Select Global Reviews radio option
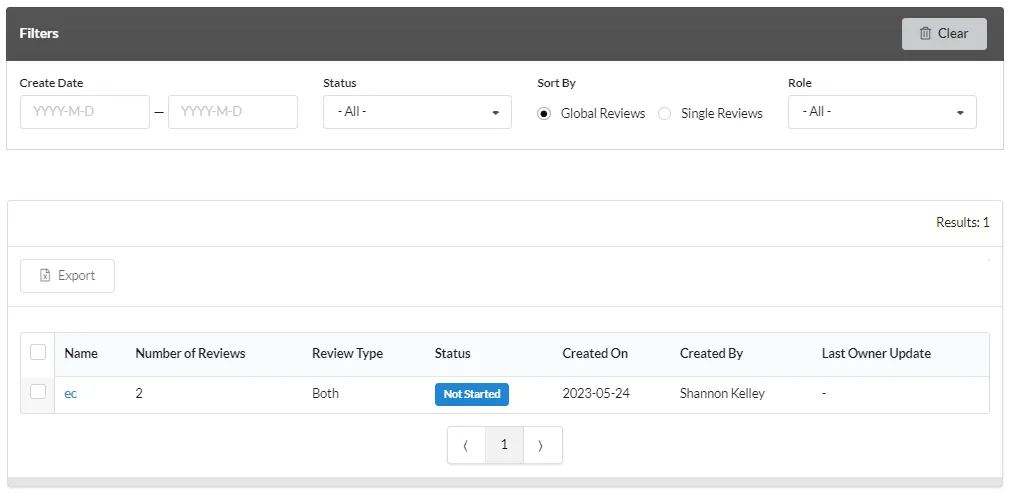Image resolution: width=1010 pixels, height=499 pixels. [544, 114]
